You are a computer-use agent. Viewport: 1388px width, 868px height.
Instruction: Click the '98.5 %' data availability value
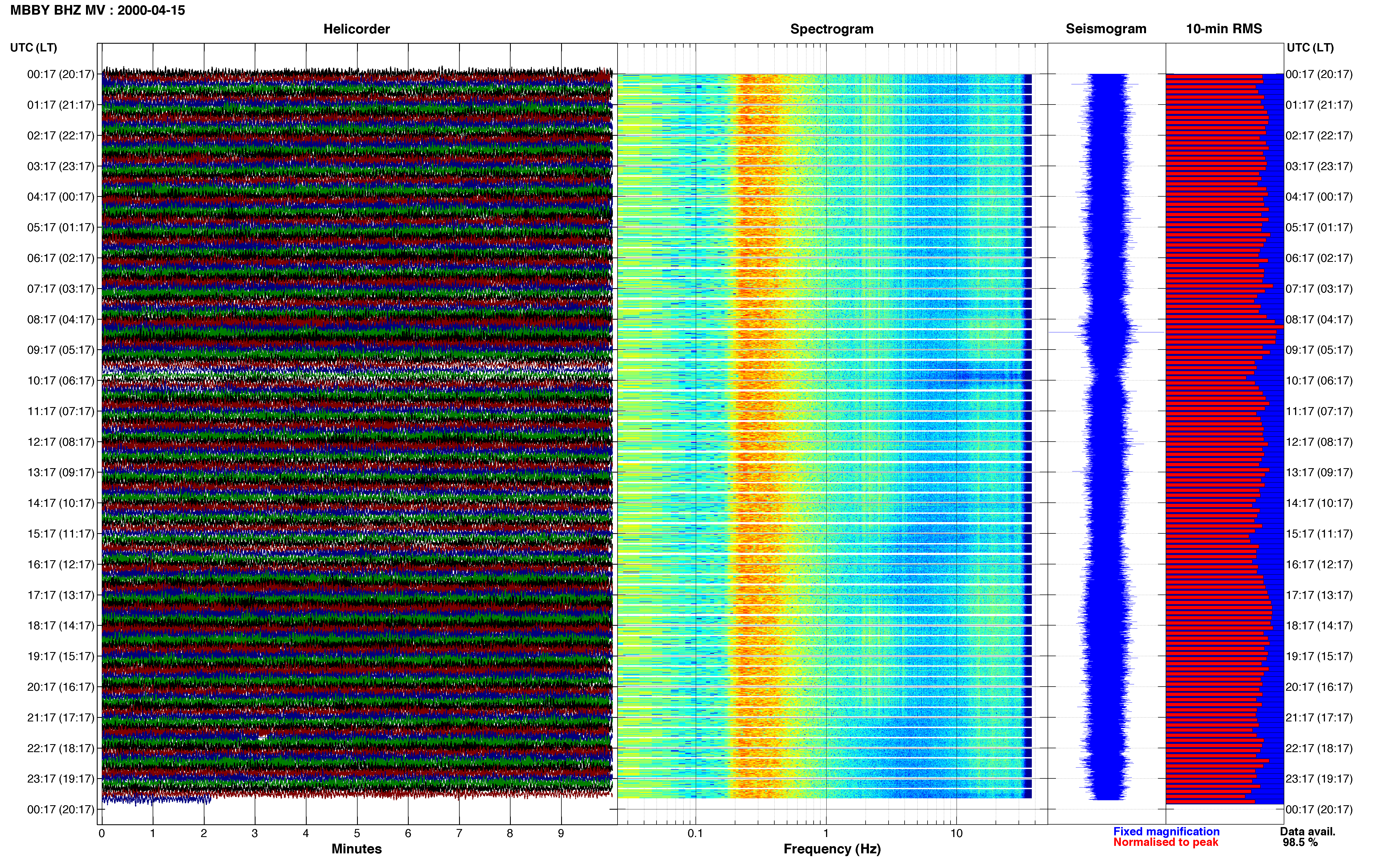coord(1300,842)
